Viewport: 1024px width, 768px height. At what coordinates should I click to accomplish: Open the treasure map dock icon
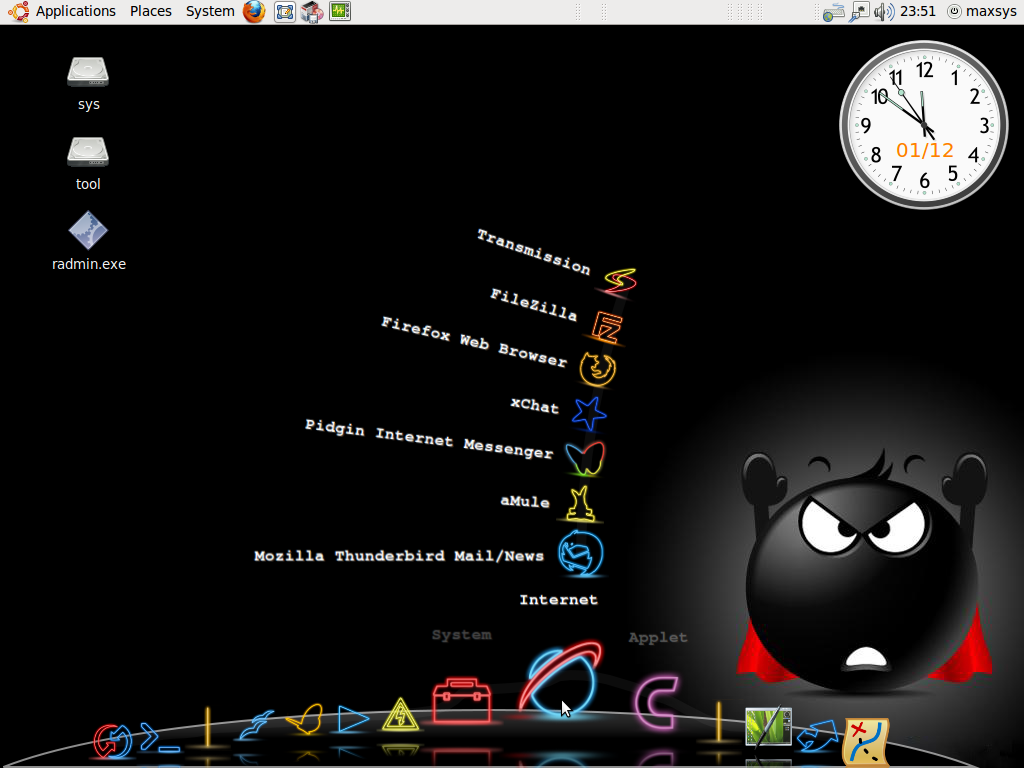(x=866, y=741)
